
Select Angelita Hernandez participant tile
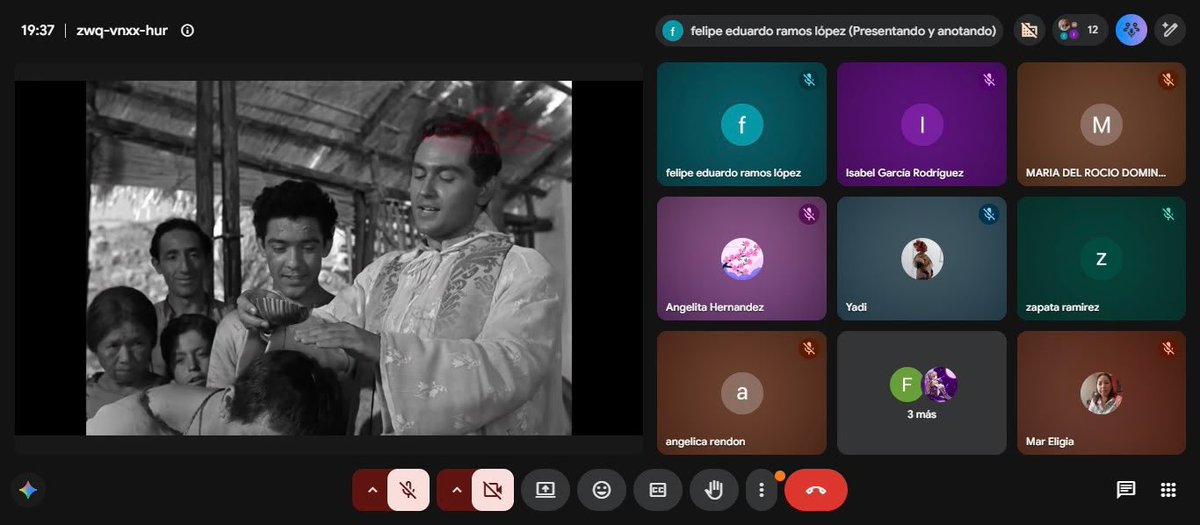pyautogui.click(x=742, y=259)
